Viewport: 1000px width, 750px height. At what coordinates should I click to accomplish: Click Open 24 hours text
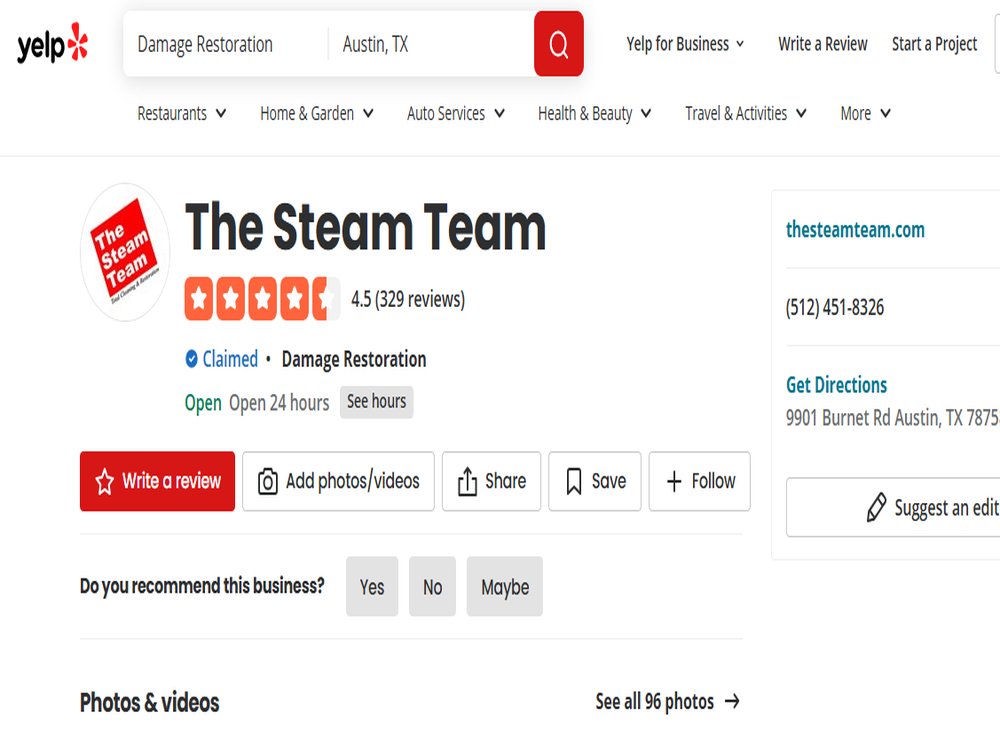(279, 403)
